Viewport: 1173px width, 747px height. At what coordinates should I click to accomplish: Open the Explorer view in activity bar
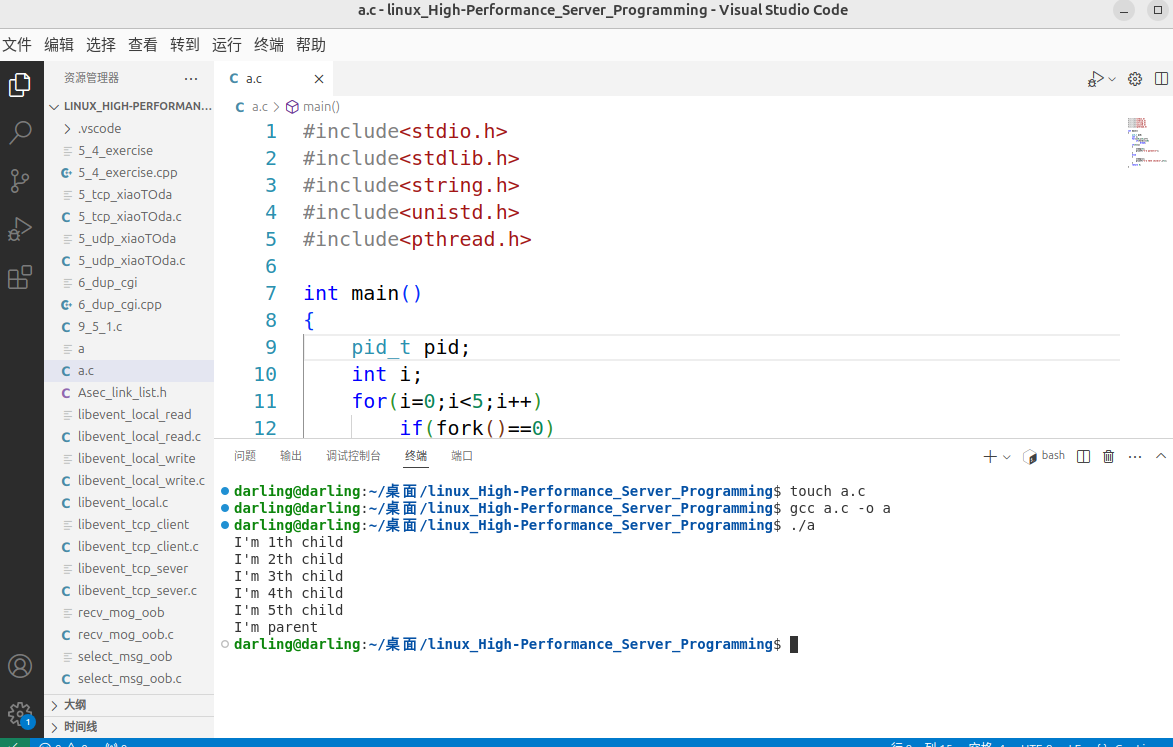pyautogui.click(x=20, y=84)
